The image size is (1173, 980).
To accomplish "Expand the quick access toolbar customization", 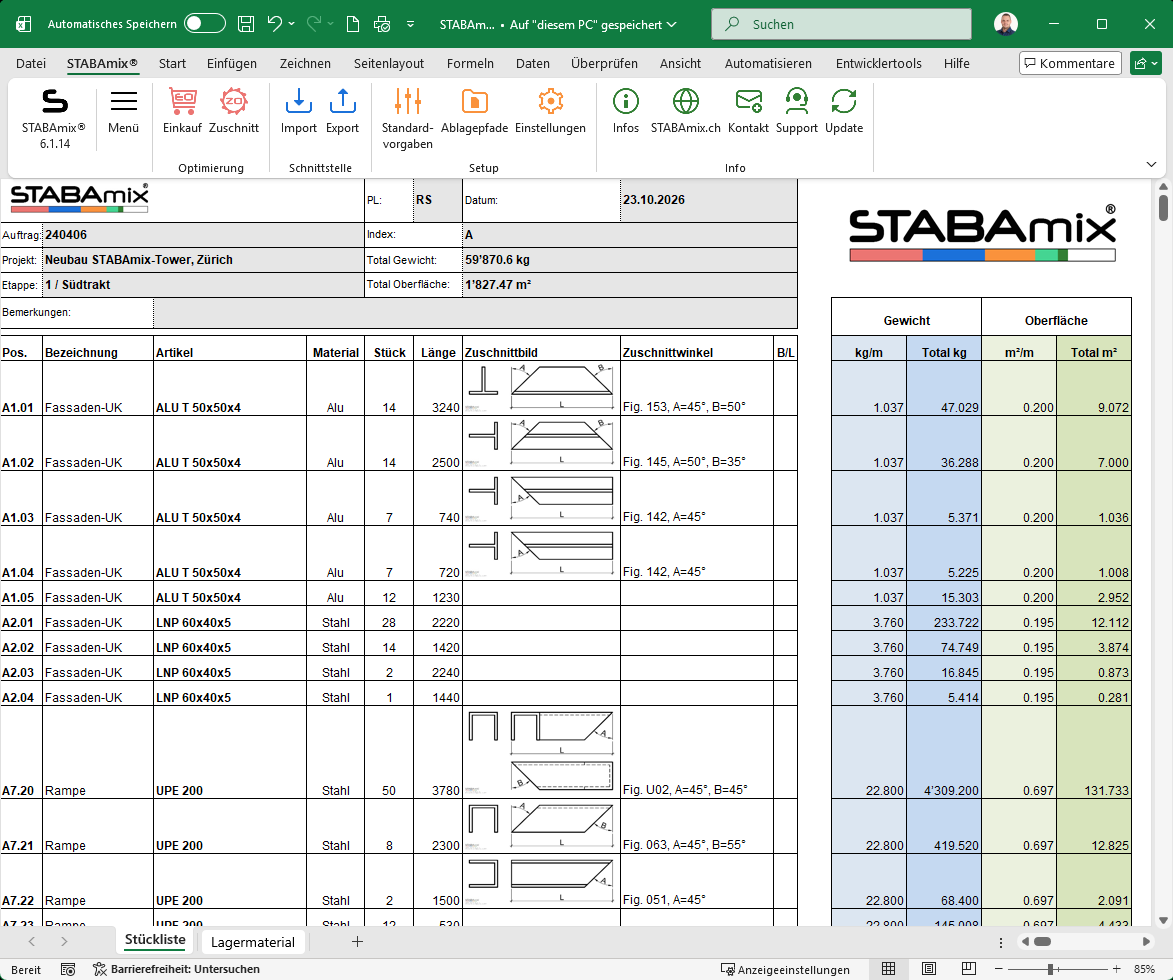I will (x=411, y=24).
